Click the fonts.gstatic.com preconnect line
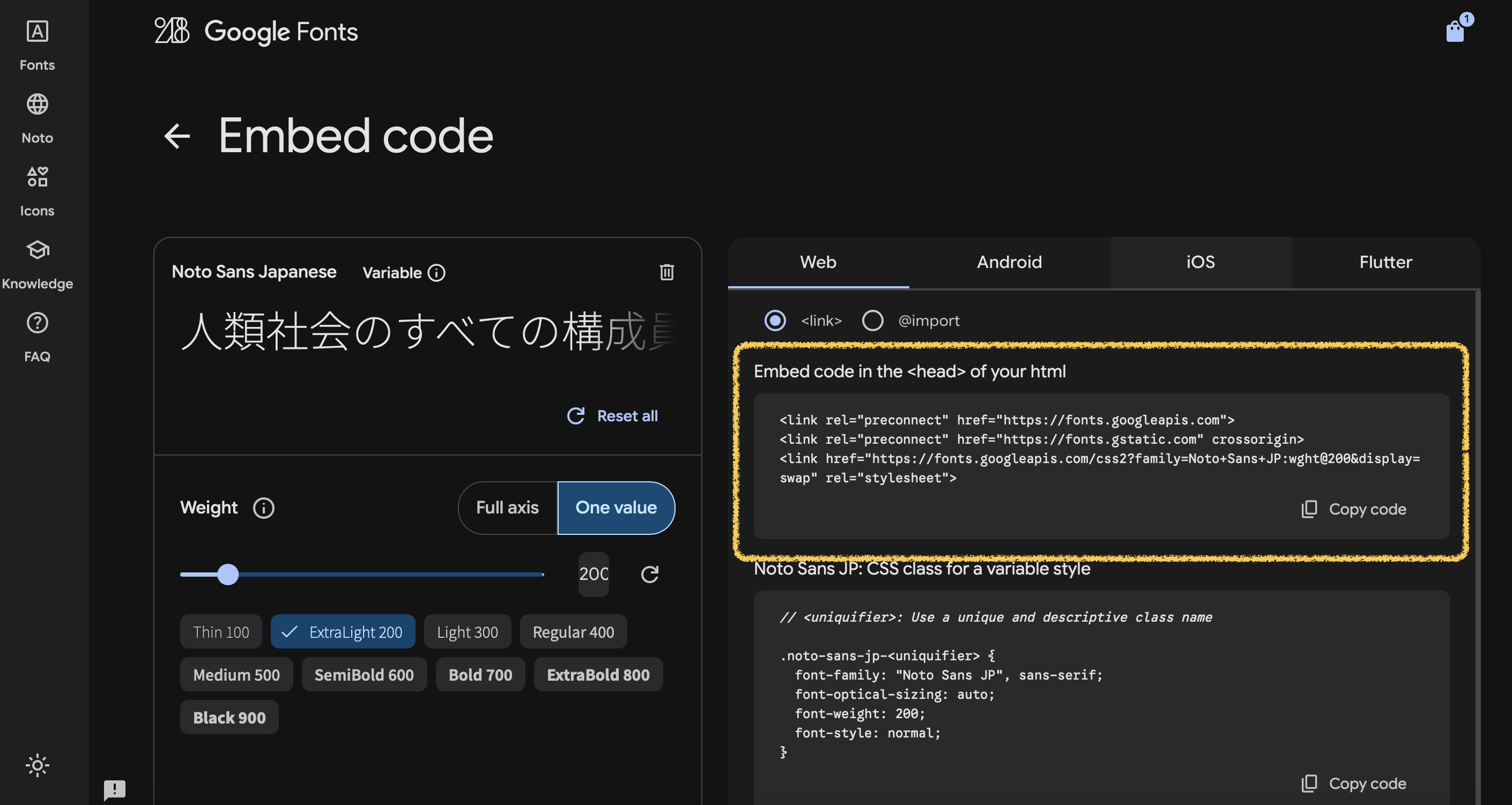 [1041, 439]
